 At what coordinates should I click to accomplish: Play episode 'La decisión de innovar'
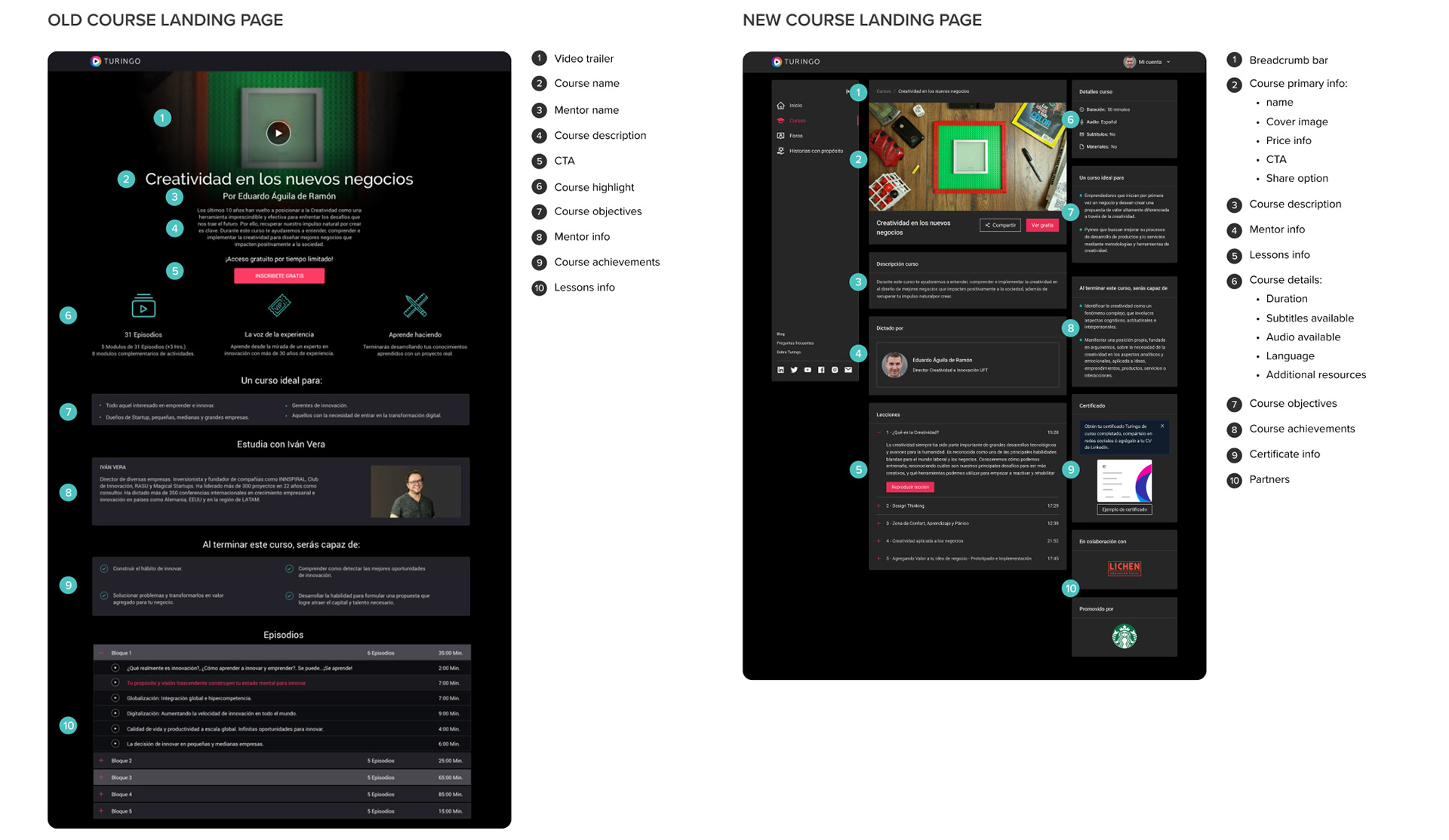(115, 744)
